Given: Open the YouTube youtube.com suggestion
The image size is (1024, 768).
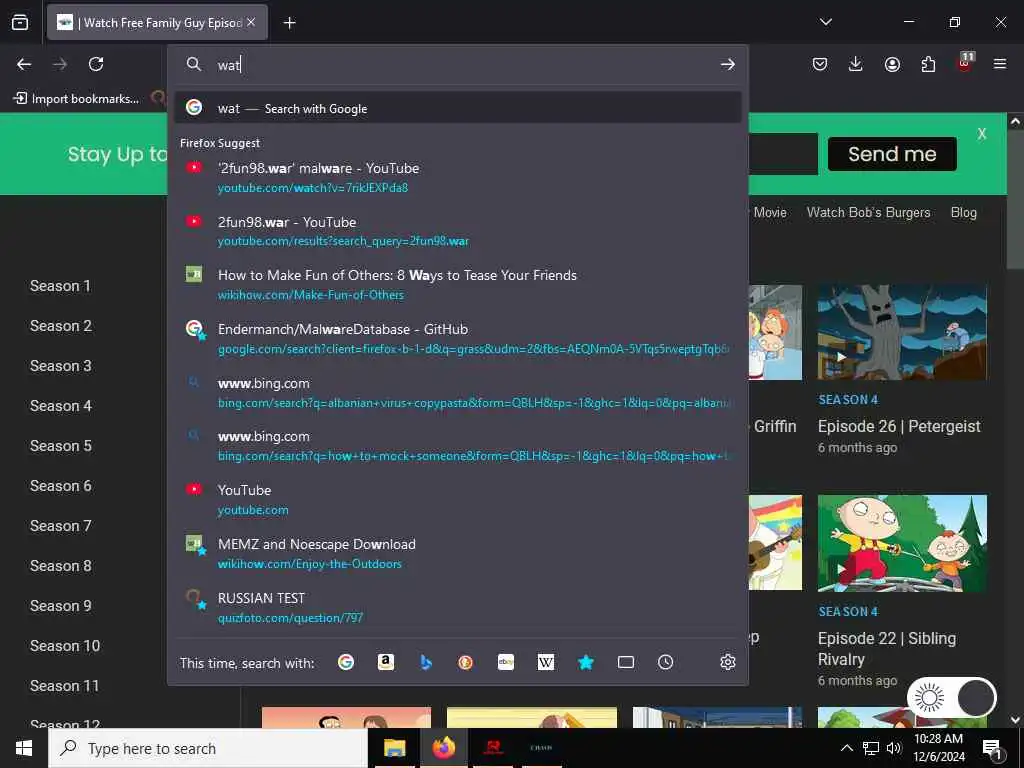Looking at the screenshot, I should 457,499.
